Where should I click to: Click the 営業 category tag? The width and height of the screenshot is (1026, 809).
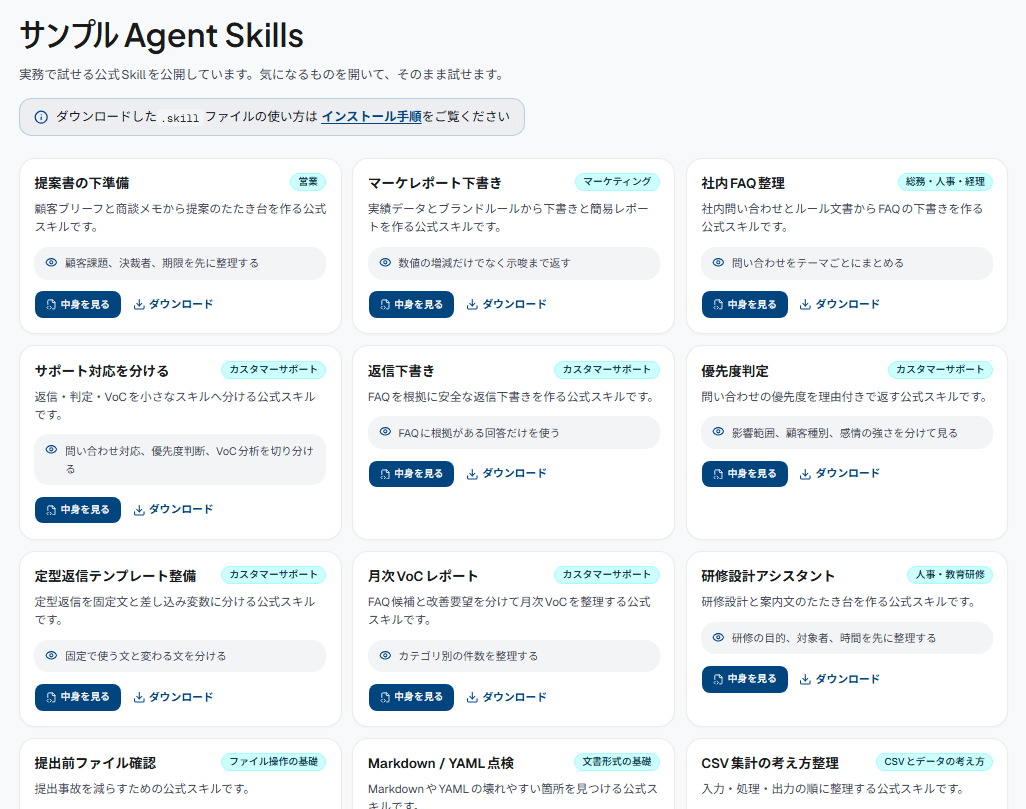point(308,182)
